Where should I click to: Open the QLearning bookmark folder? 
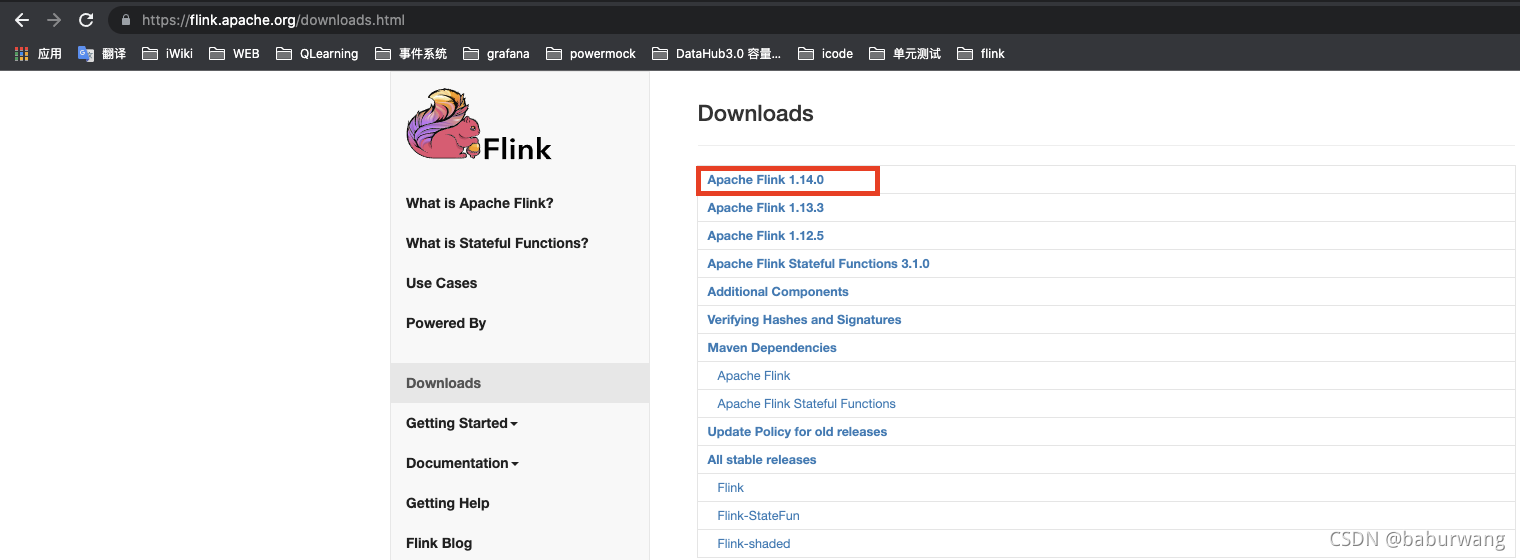(x=317, y=54)
